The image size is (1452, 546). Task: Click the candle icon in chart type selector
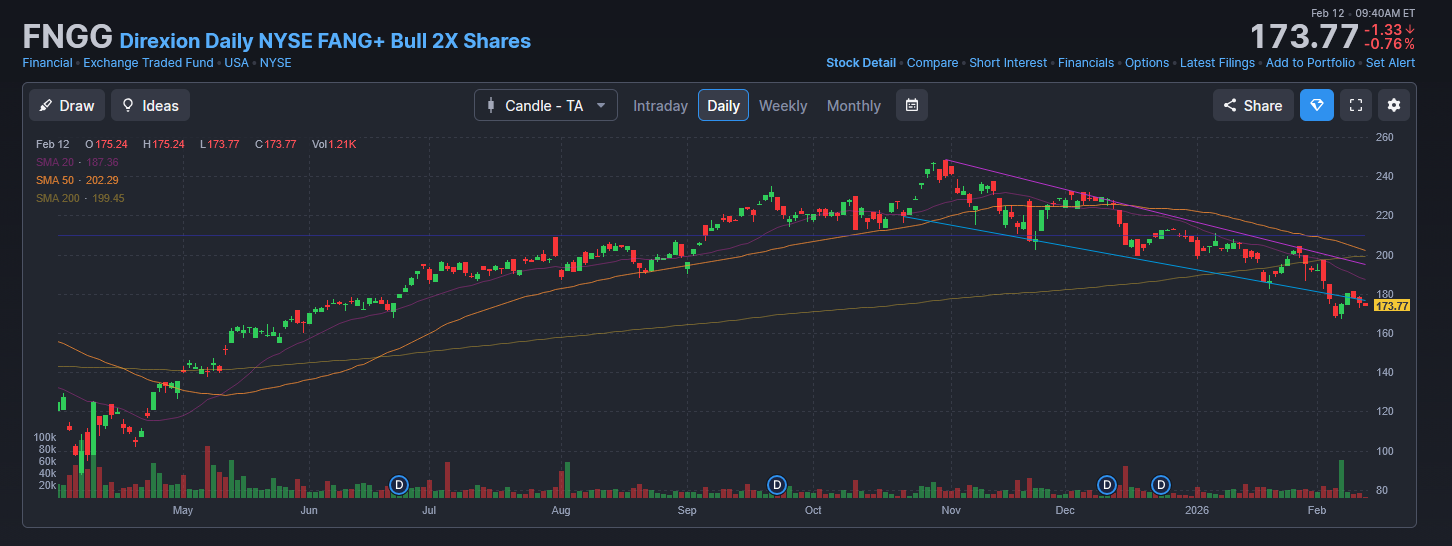point(491,105)
